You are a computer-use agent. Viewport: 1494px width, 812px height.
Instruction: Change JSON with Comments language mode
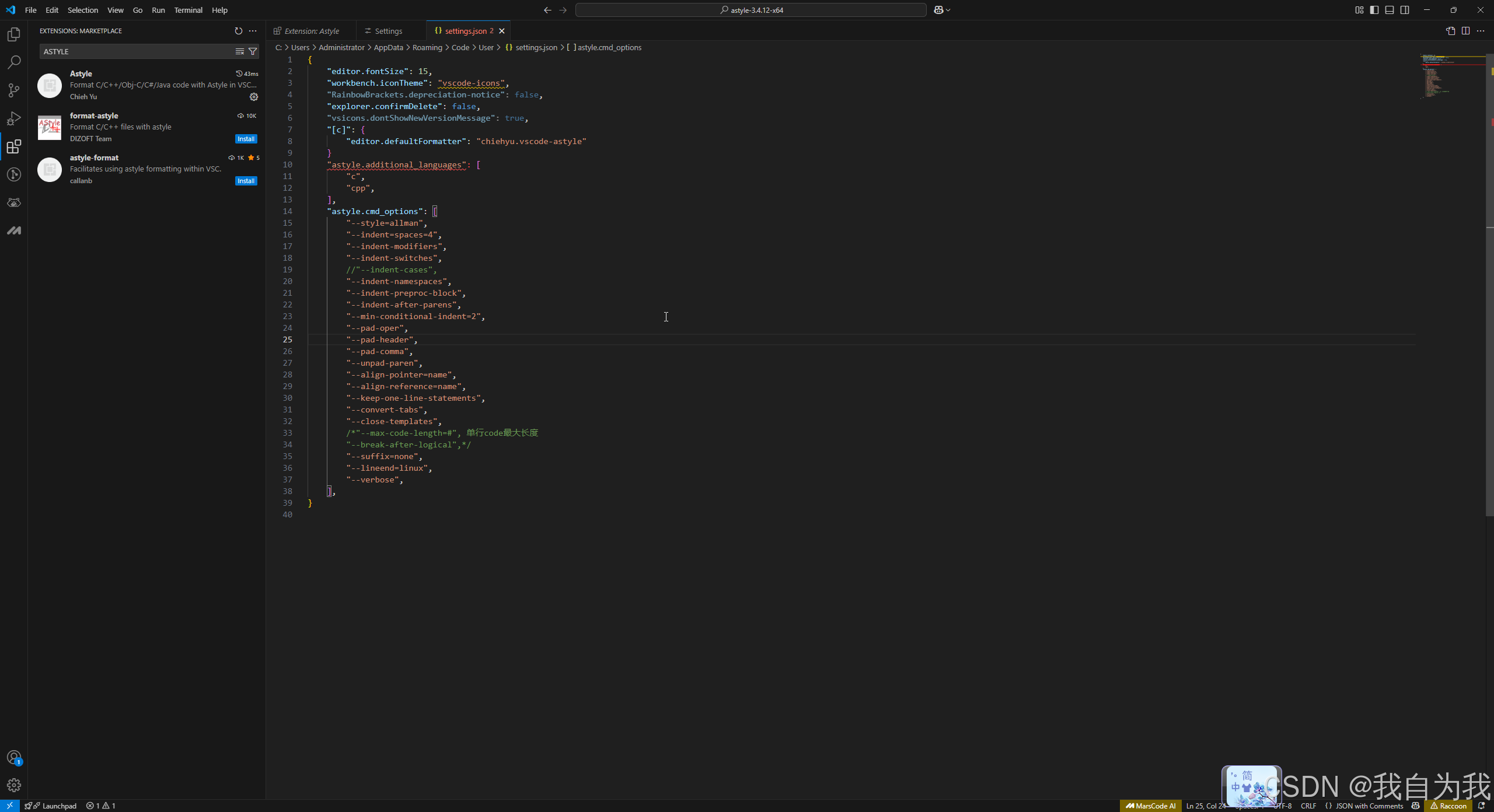tap(1366, 806)
